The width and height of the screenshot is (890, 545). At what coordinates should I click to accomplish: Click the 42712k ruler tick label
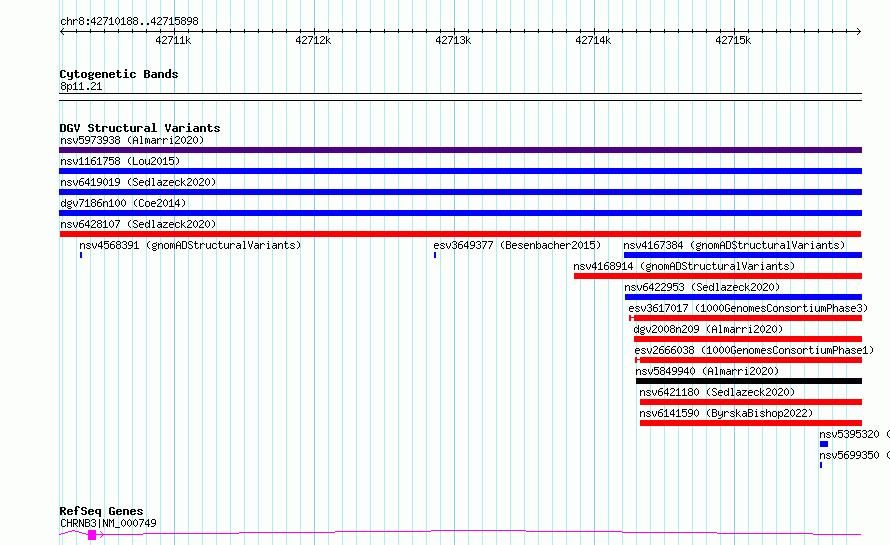[313, 40]
